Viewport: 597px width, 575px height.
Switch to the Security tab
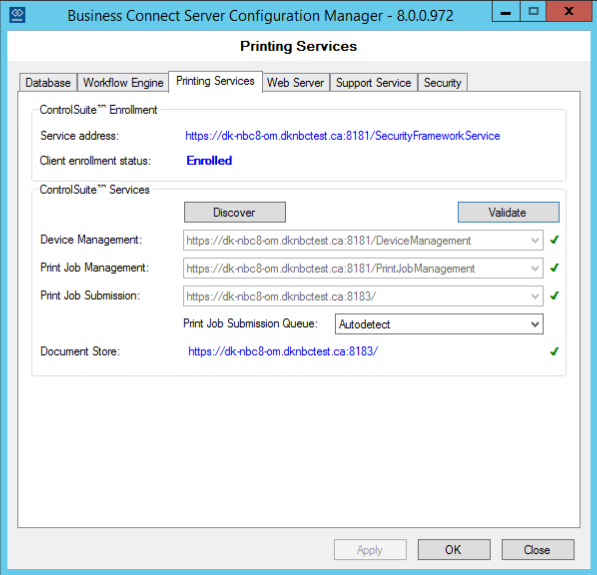click(442, 83)
